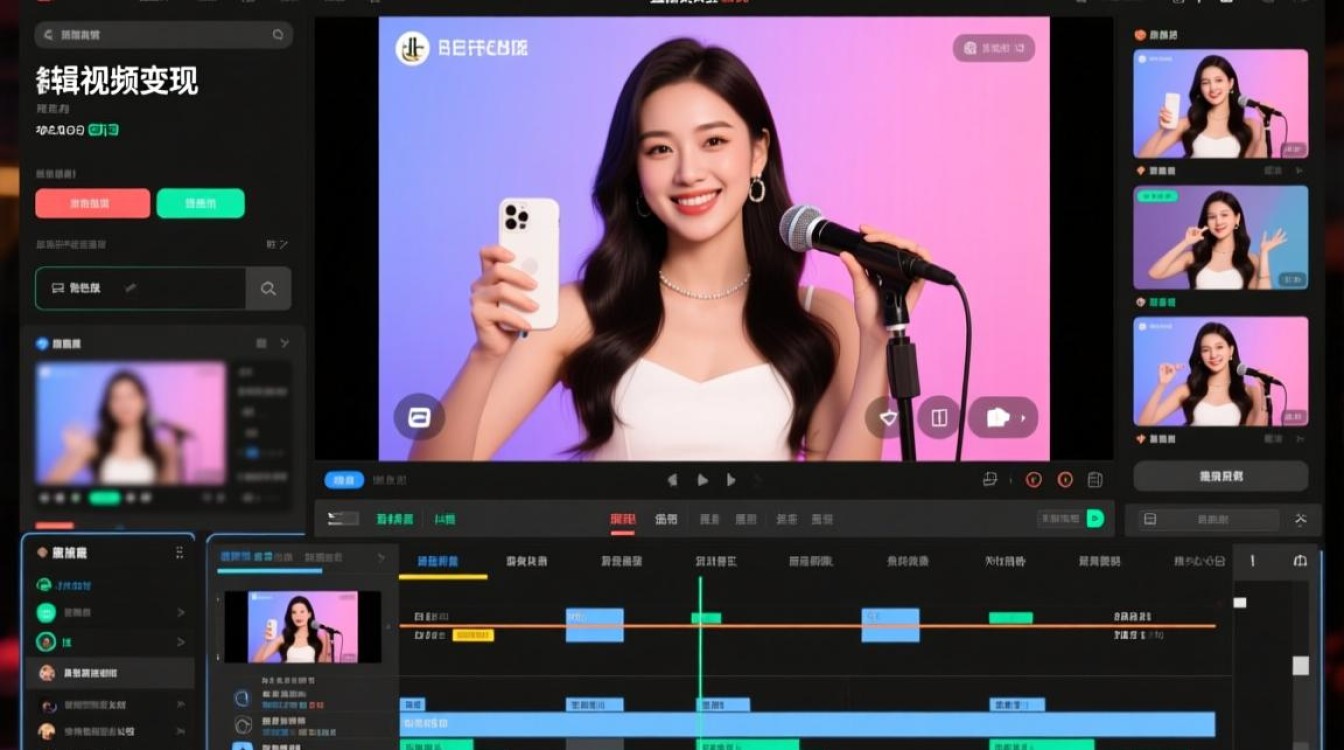Click the green square button ending the middle toolbar
The height and width of the screenshot is (750, 1344).
tap(1095, 518)
